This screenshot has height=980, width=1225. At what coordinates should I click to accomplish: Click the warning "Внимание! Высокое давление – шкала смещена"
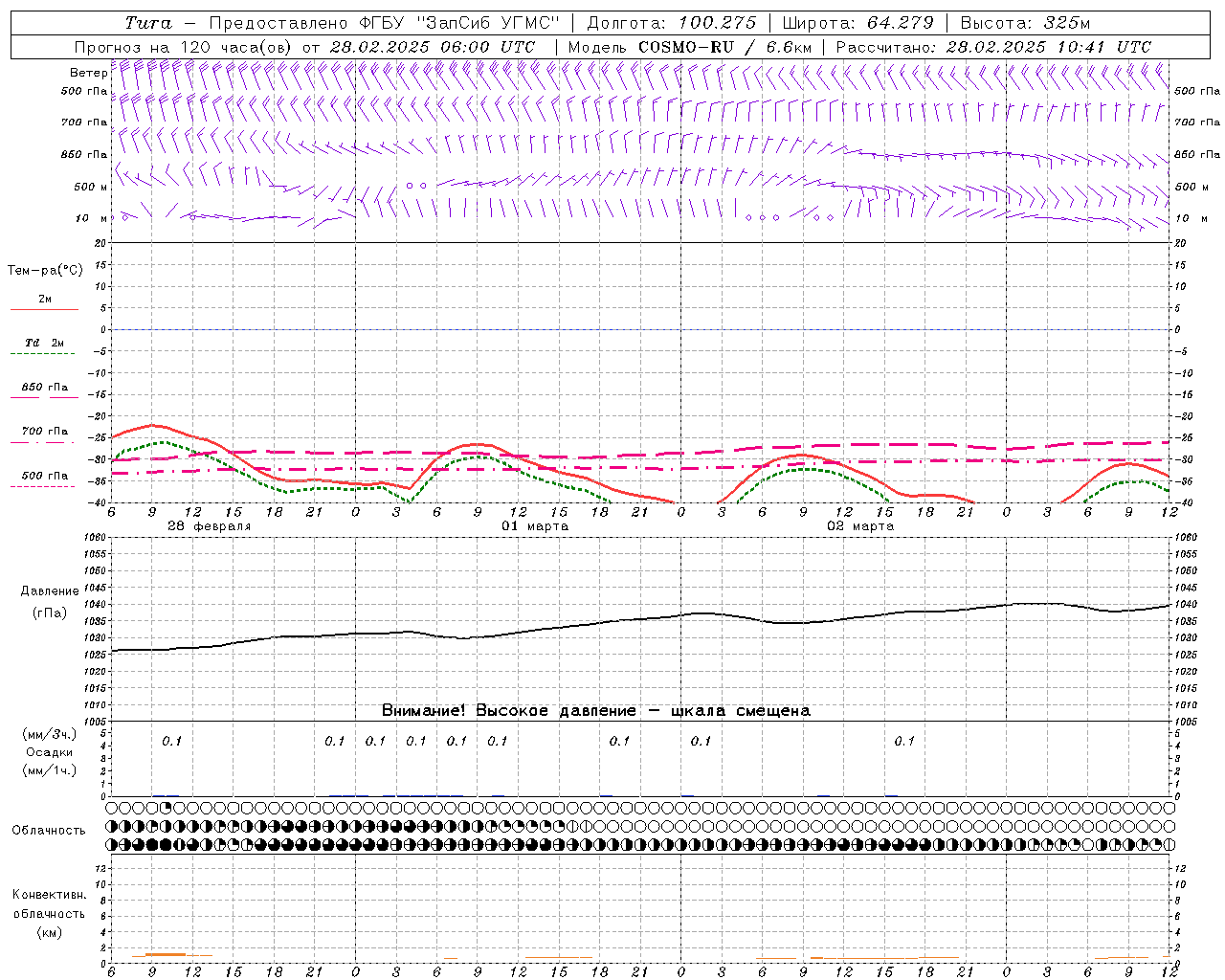tap(595, 711)
